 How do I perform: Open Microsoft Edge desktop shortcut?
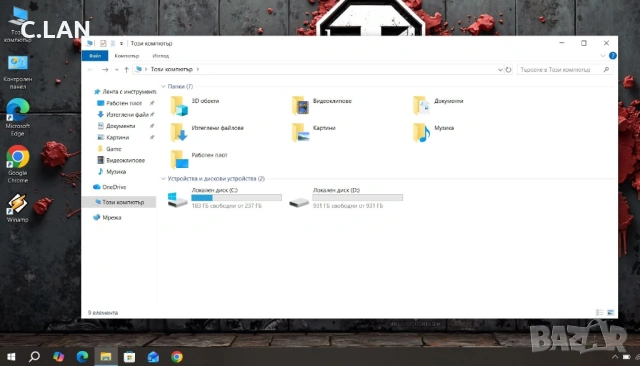point(18,117)
